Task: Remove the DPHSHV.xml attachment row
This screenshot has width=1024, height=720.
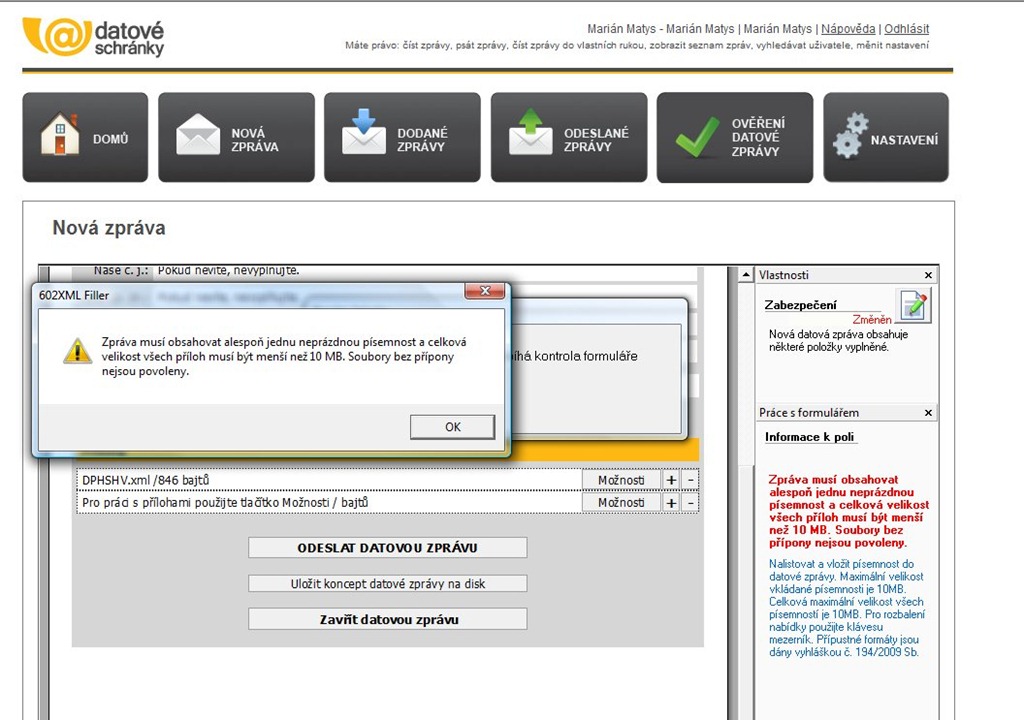Action: point(690,480)
